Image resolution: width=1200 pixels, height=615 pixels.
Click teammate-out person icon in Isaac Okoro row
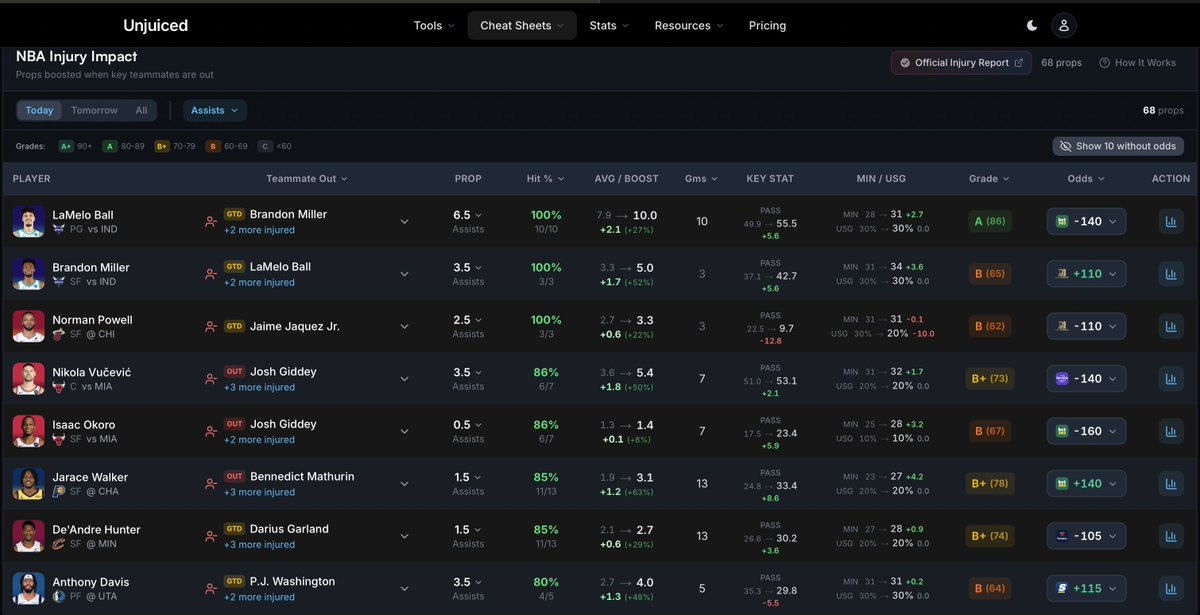(210, 431)
